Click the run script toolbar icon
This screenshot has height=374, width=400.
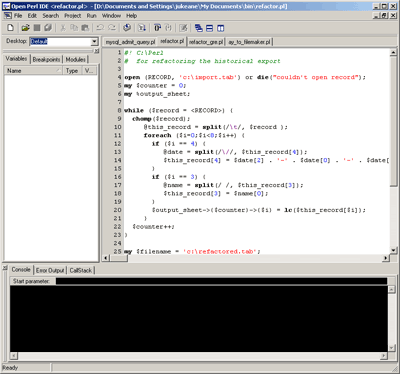[x=127, y=28]
